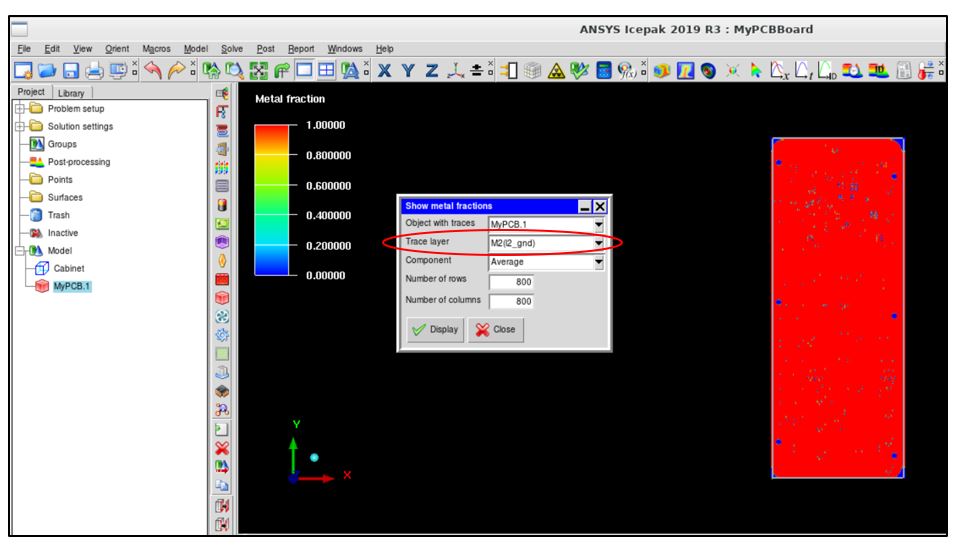Create a Fan object from side toolbar
Screen dimensions: 958x550
pos(222,317)
